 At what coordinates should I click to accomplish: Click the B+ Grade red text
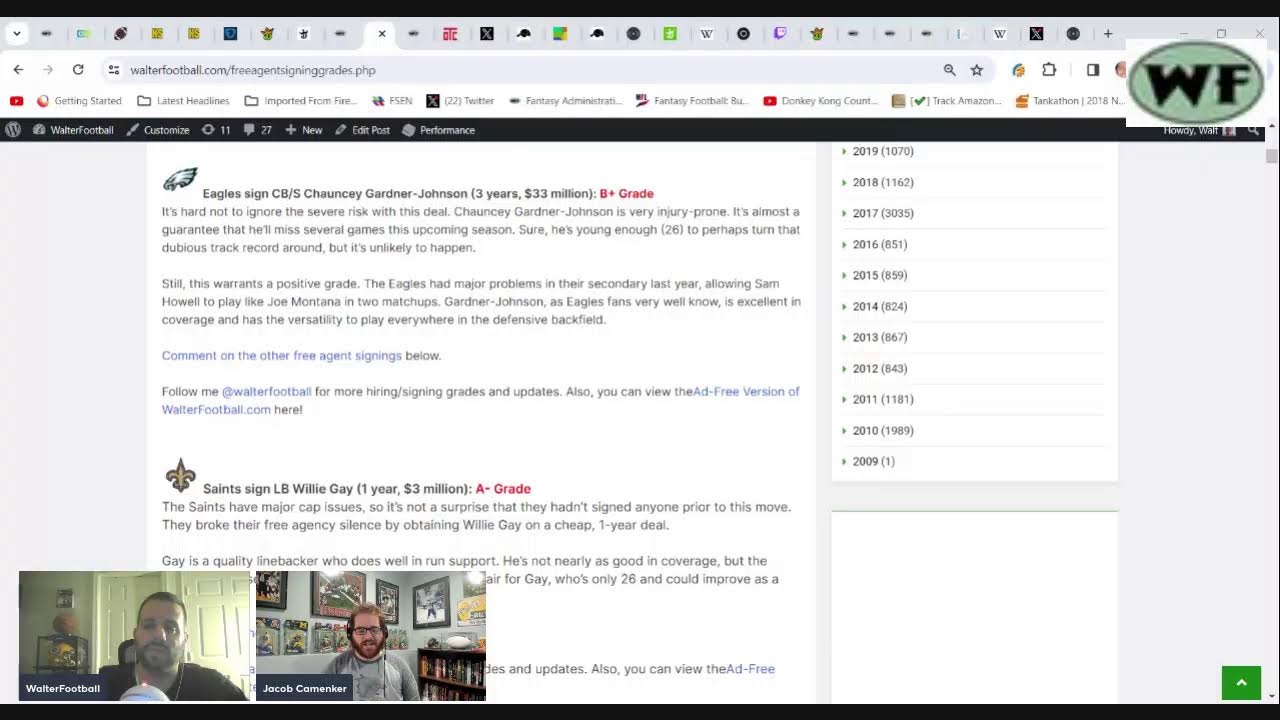626,194
